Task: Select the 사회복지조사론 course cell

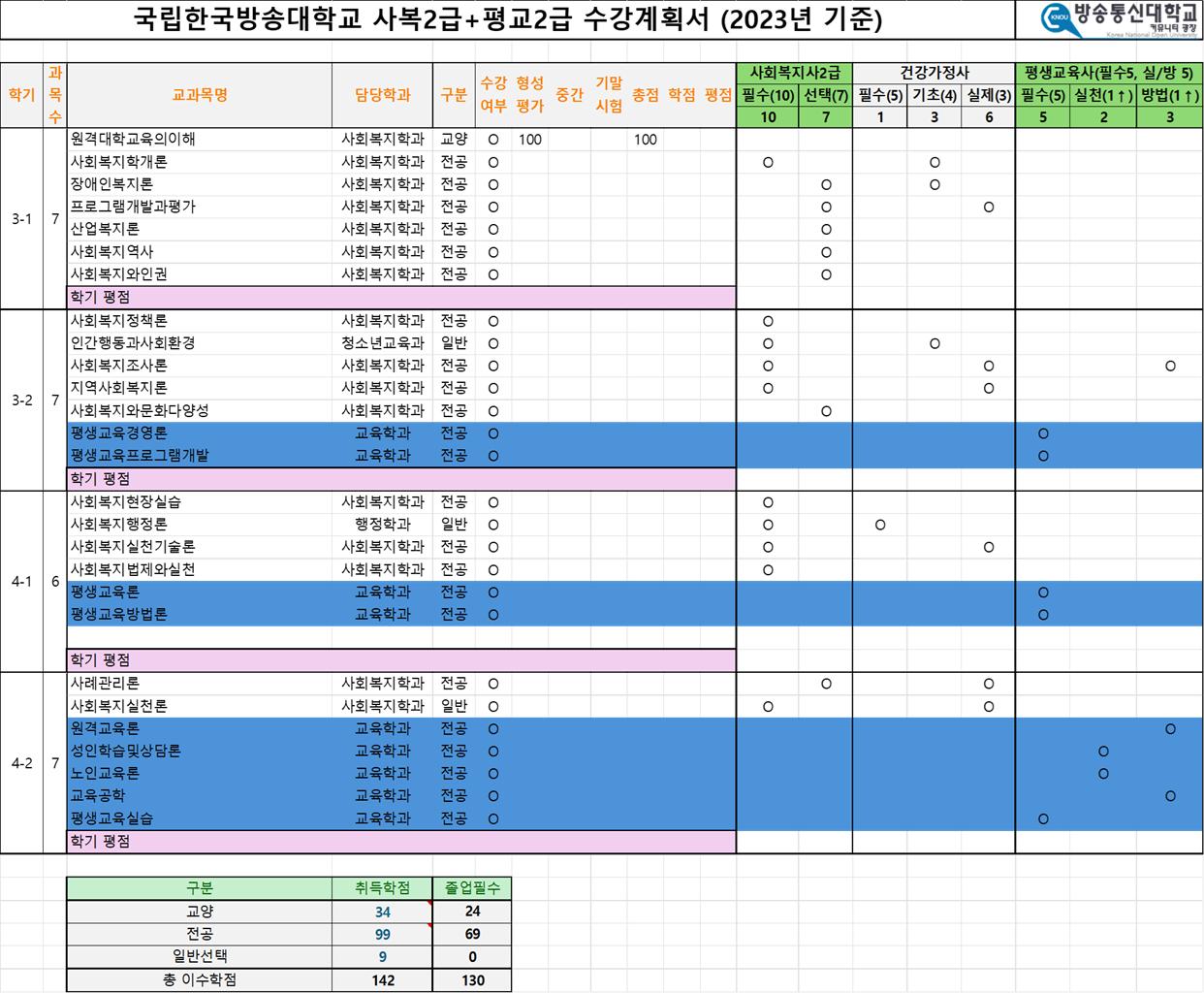Action: 200,366
